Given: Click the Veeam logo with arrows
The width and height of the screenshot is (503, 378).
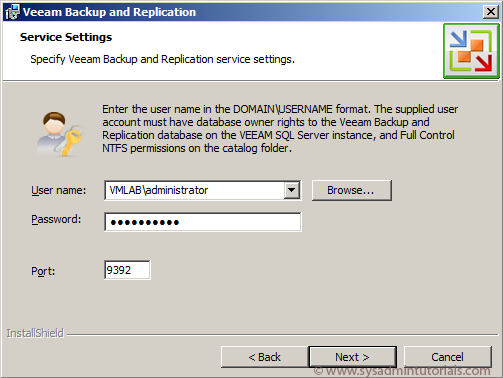Looking at the screenshot, I should point(471,51).
